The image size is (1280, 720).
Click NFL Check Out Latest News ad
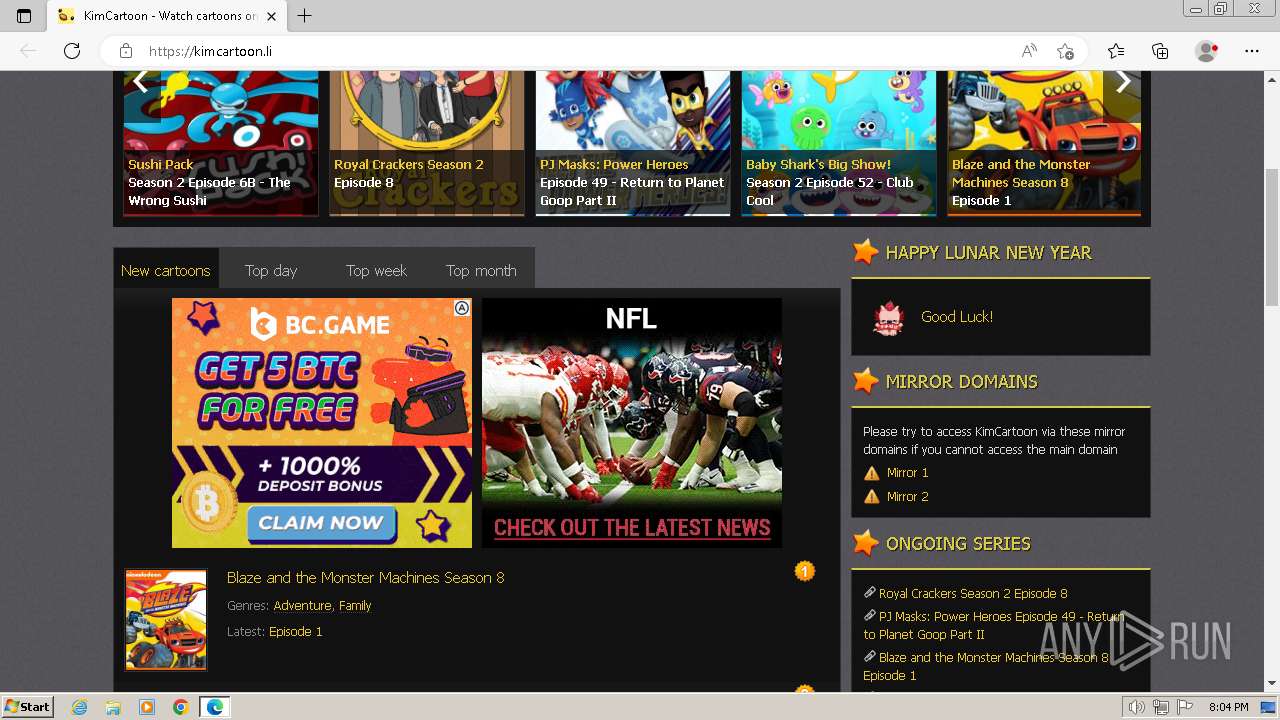tap(632, 423)
